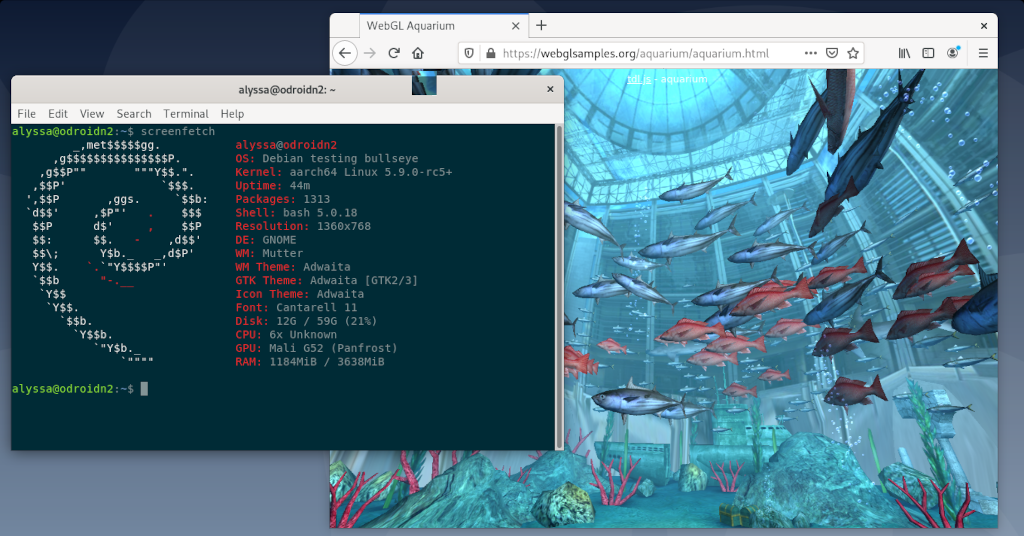Click 'bash 5.0.18' shell value

pyautogui.click(x=320, y=213)
